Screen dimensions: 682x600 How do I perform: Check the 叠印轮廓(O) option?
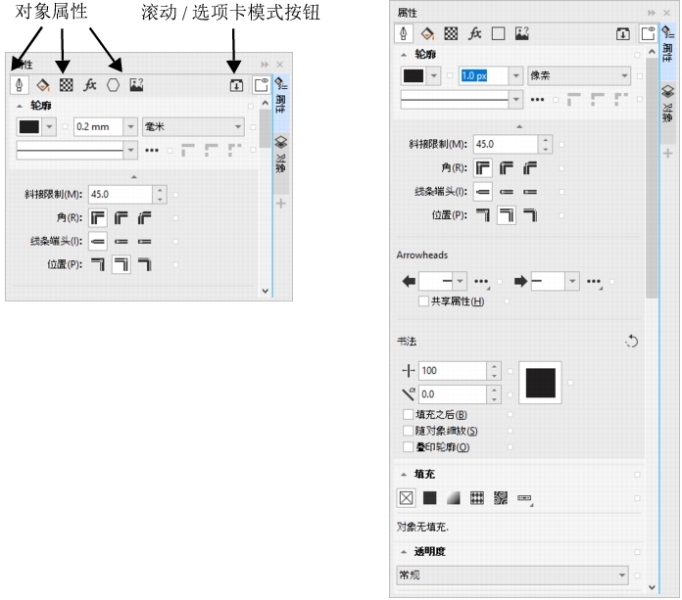408,446
